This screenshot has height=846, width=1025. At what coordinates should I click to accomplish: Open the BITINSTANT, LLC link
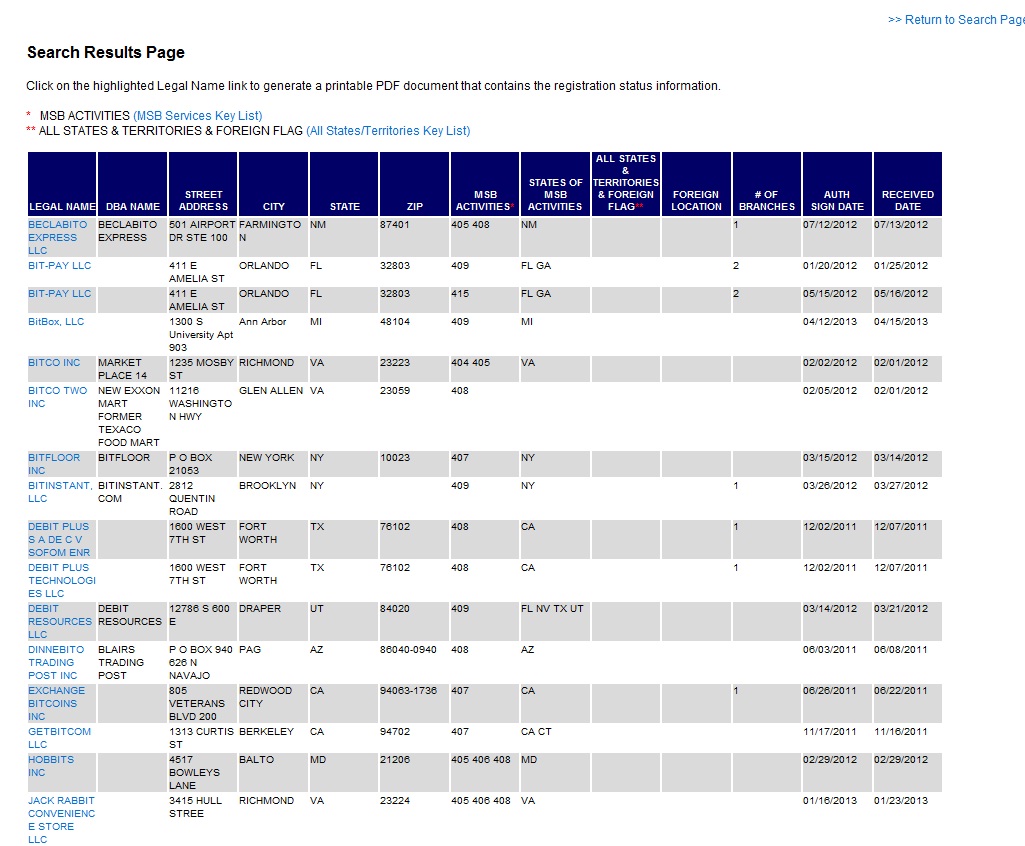60,492
